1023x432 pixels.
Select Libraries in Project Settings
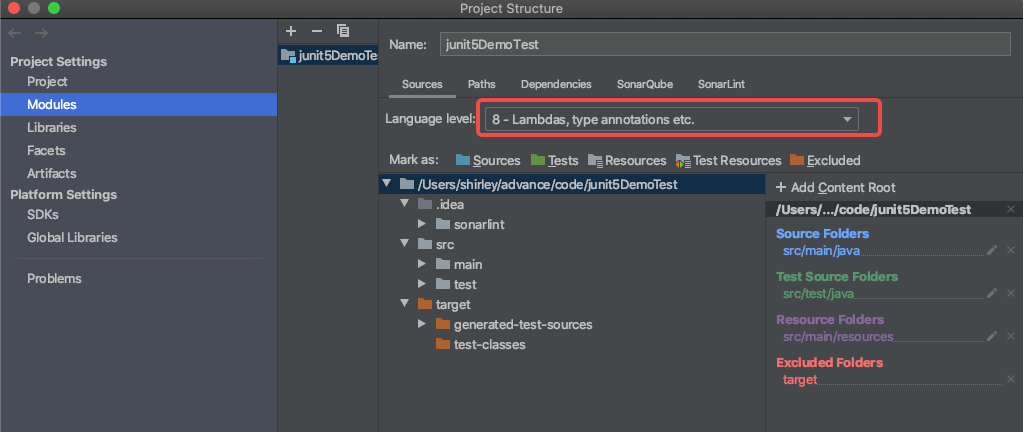(51, 127)
